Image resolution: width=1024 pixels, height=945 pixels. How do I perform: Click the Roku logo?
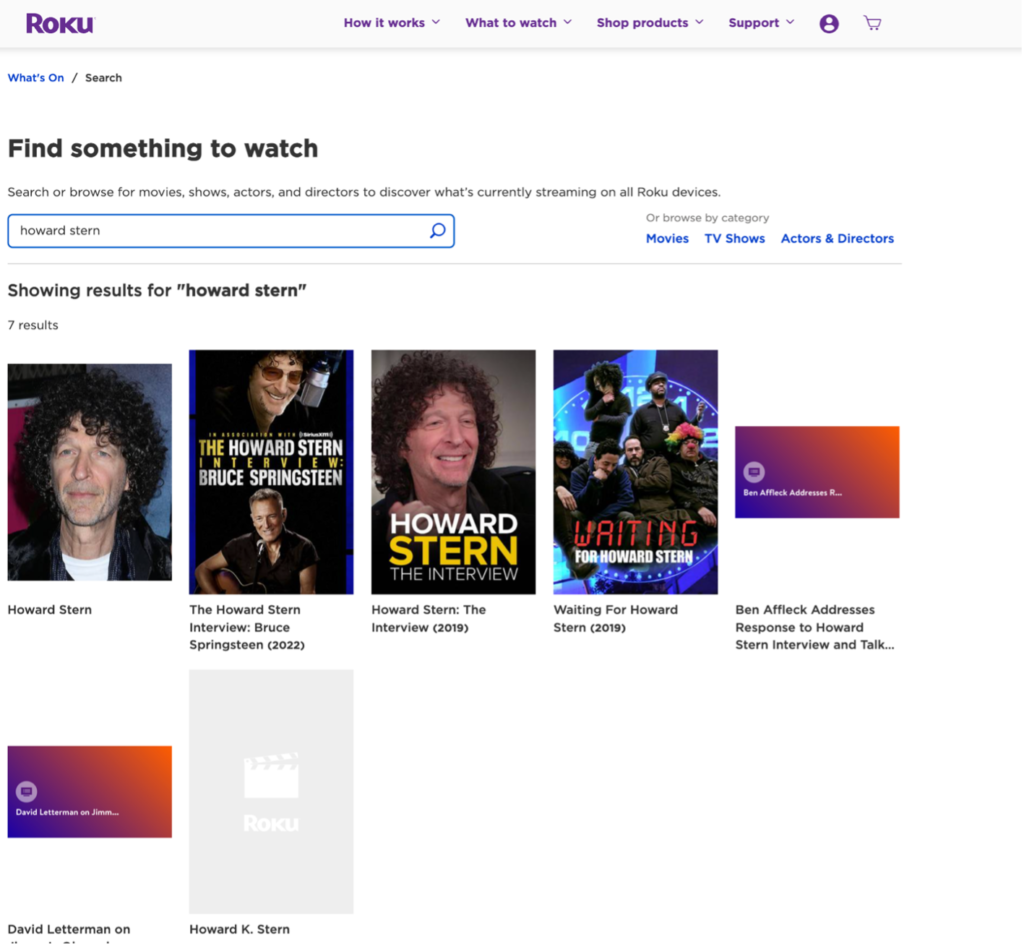[x=61, y=24]
